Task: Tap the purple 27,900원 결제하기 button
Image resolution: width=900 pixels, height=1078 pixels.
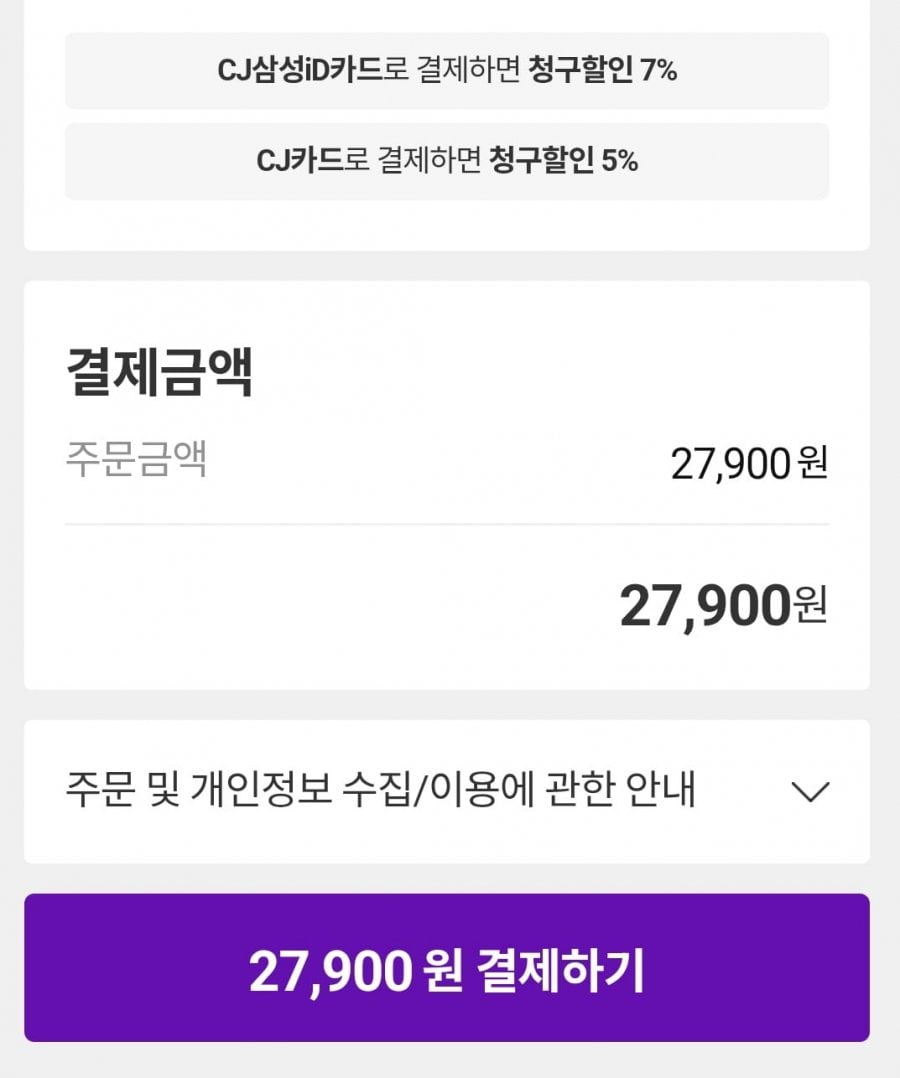Action: click(447, 967)
